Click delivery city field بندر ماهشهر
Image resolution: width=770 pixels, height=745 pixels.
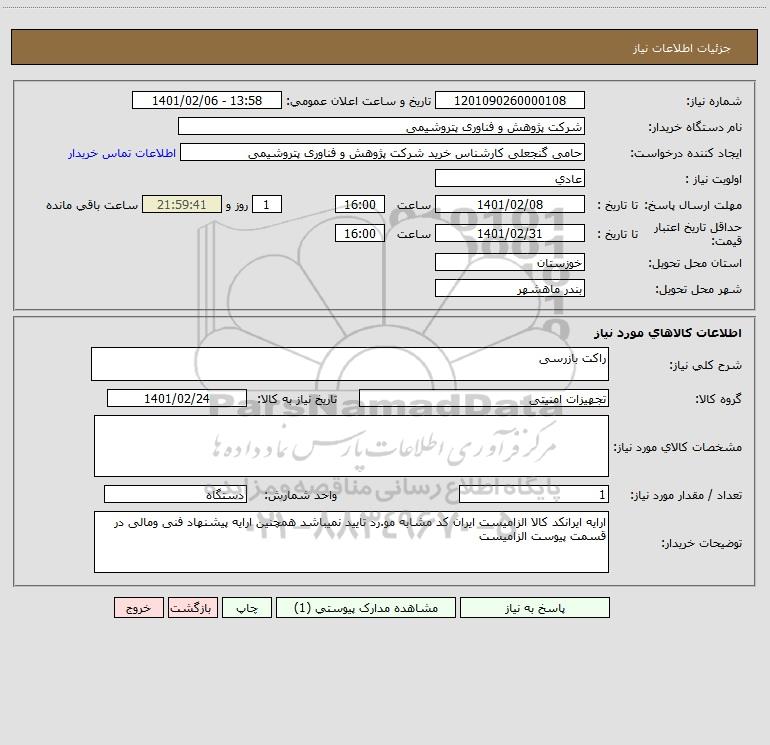(x=510, y=288)
